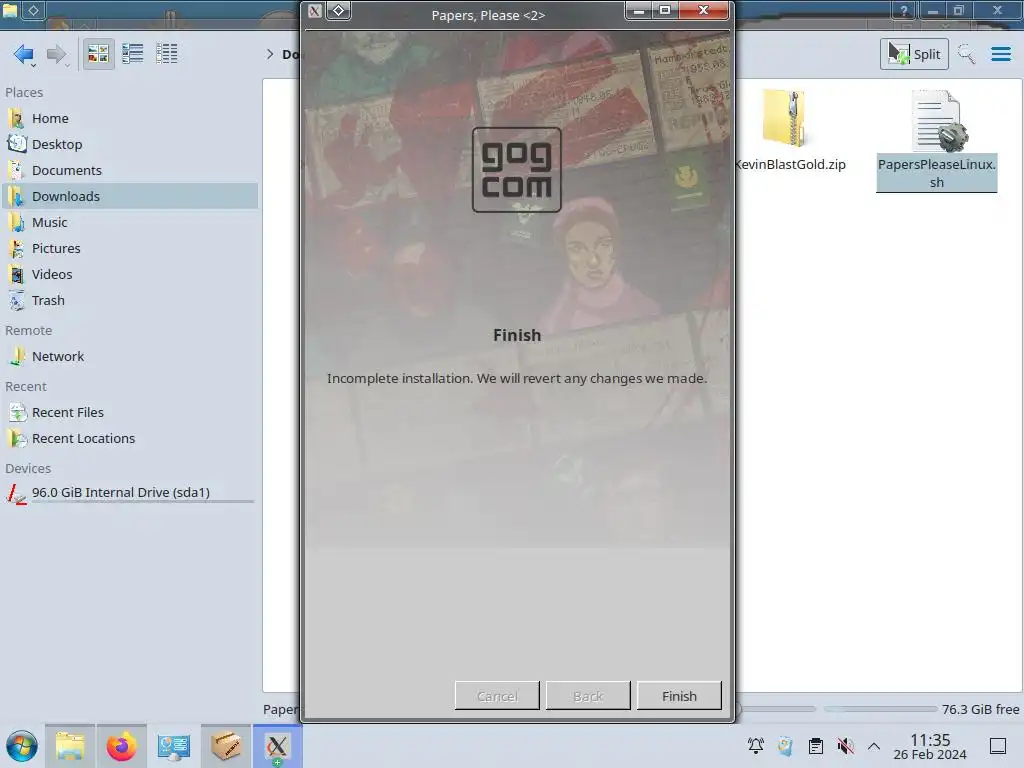
Task: Toggle installer on-all-desktops pin icon
Action: point(338,10)
